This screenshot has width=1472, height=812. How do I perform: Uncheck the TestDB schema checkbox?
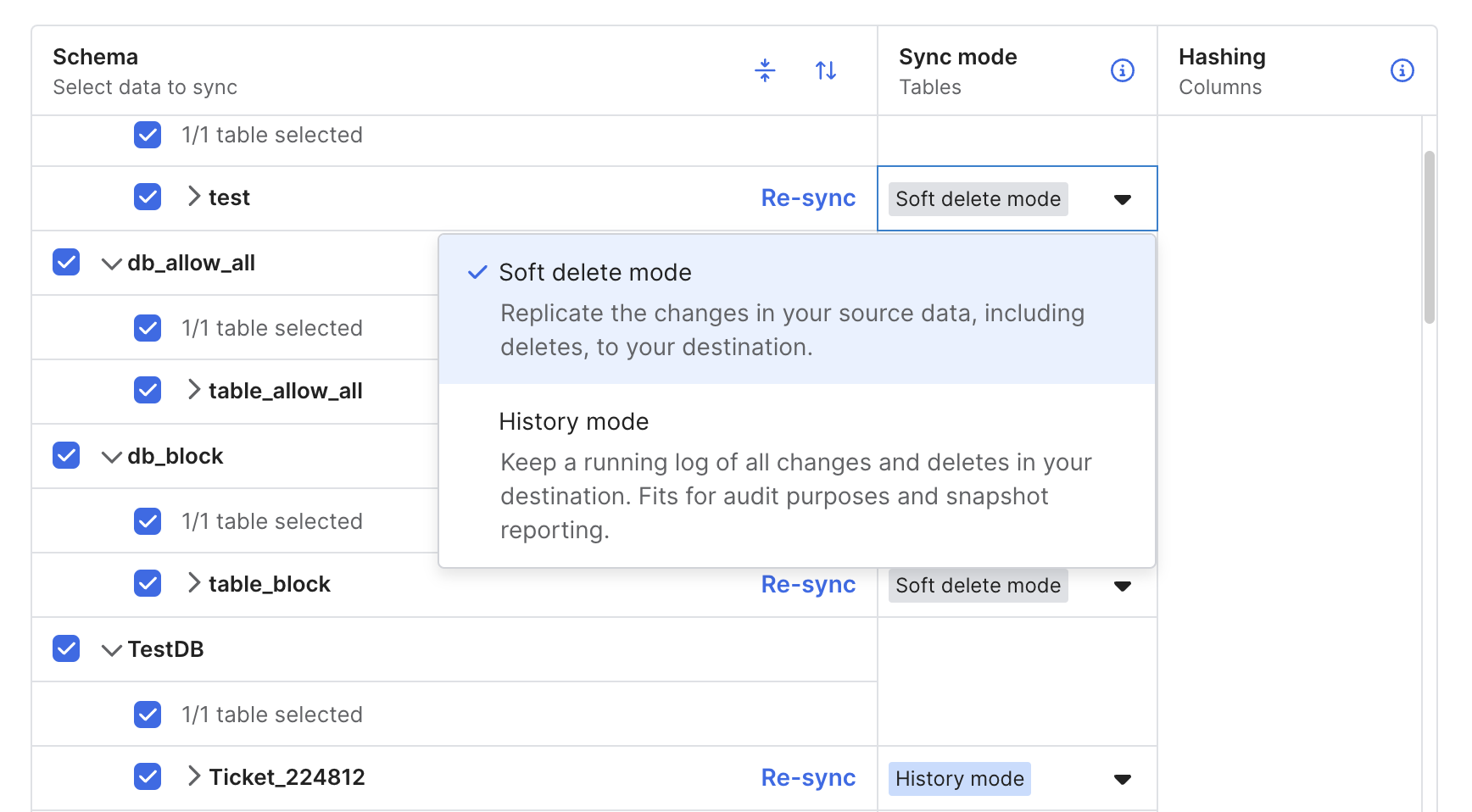pos(66,648)
